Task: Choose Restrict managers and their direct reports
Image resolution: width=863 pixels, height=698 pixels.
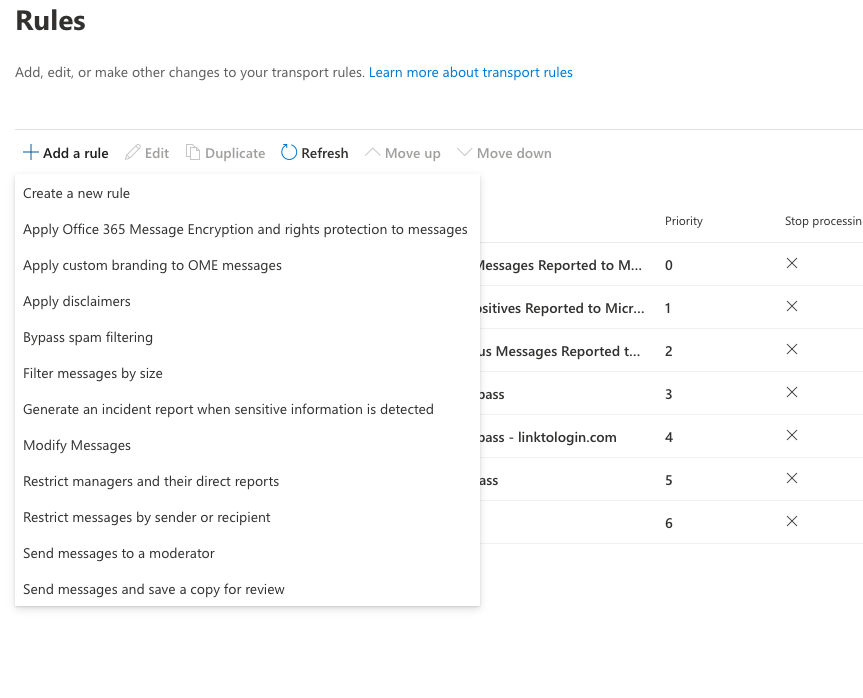Action: point(151,481)
